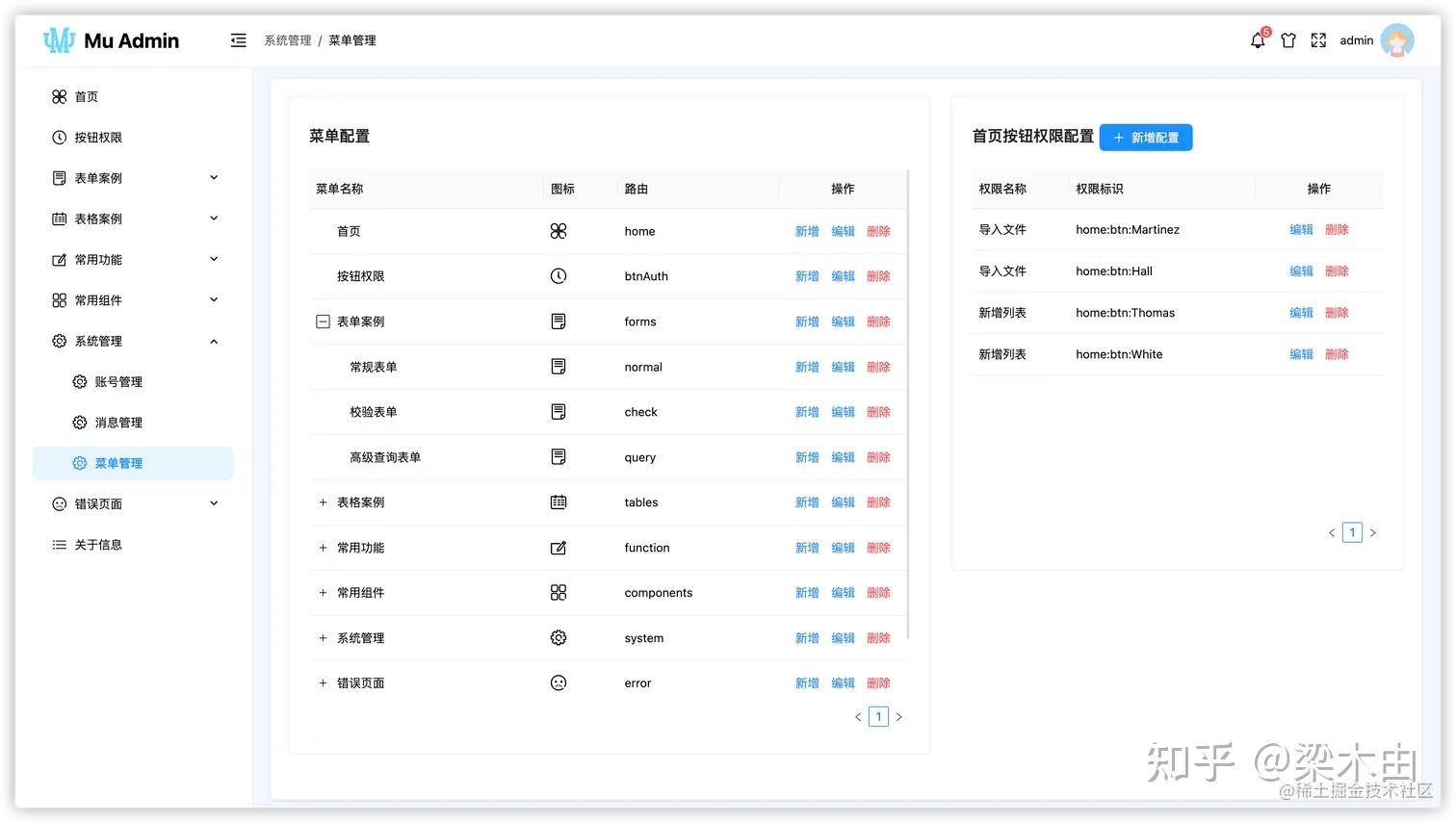Click the fullscreen toggle icon in the header
The height and width of the screenshot is (823, 1456).
1318,40
